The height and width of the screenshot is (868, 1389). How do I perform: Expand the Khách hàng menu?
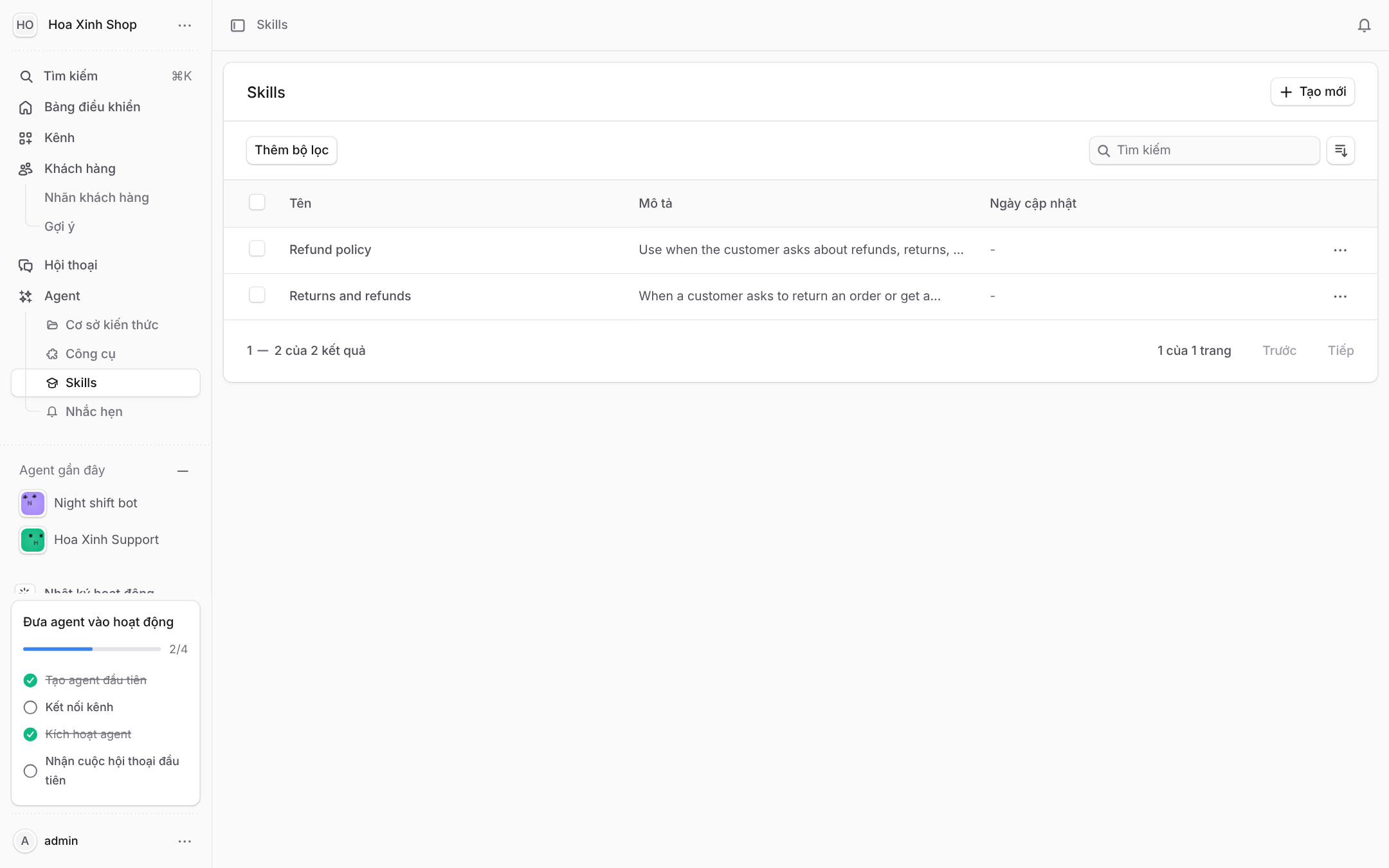coord(105,169)
